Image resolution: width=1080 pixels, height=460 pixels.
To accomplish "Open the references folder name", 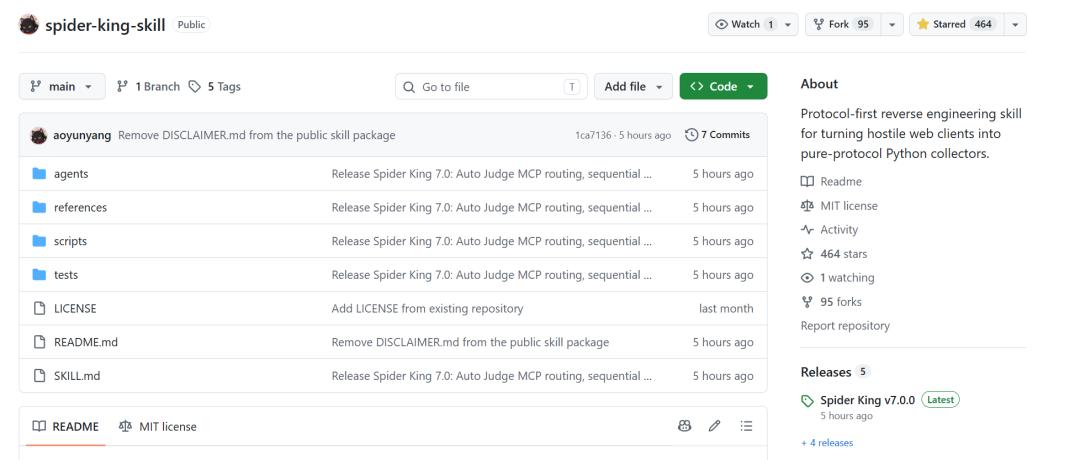I will coord(81,207).
